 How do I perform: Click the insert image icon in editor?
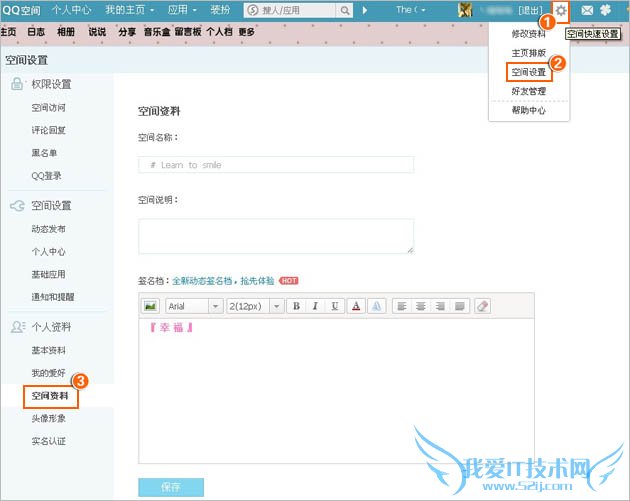[151, 306]
